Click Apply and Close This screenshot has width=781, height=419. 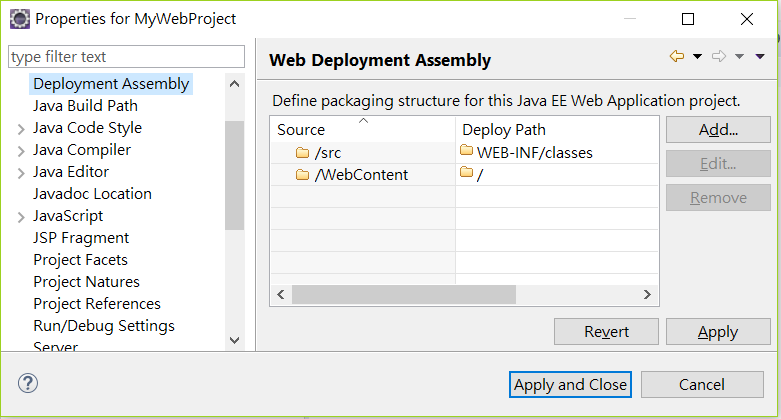[x=570, y=385]
